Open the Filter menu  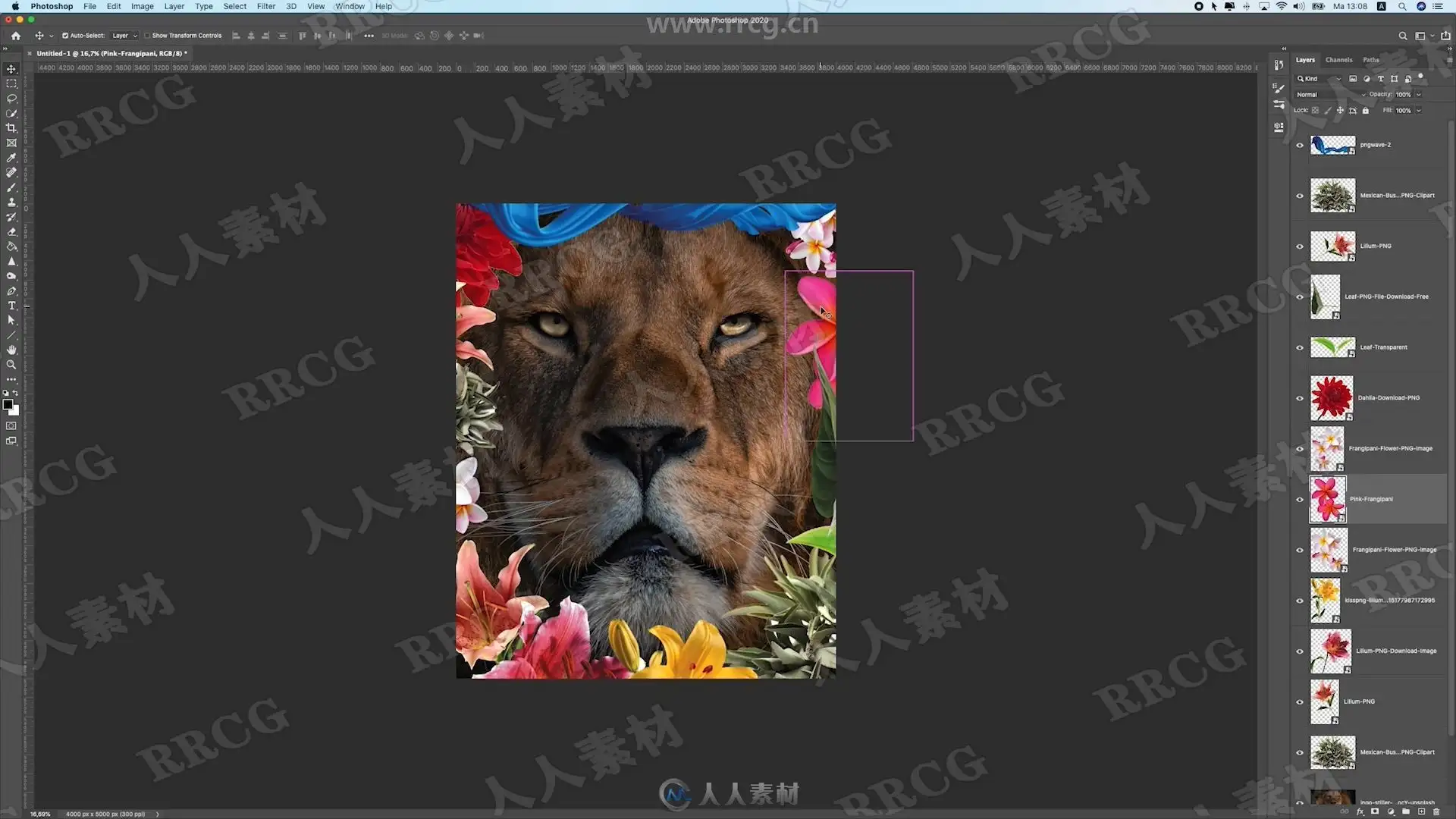tap(265, 6)
